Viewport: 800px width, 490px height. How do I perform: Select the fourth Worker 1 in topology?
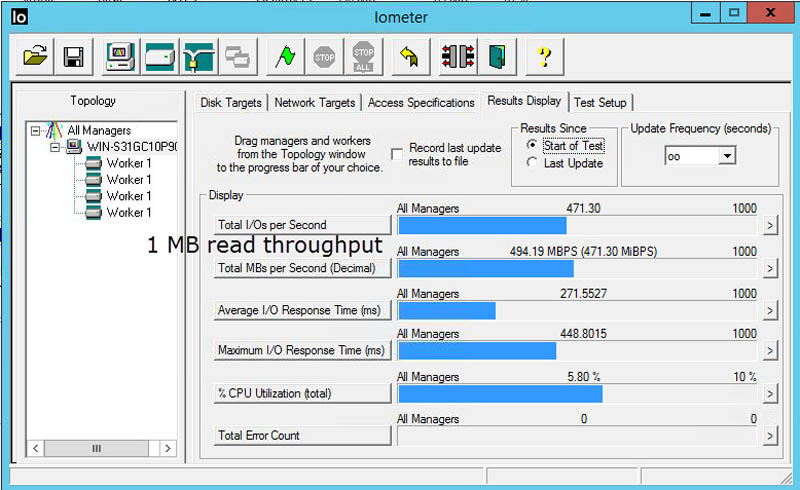[x=129, y=212]
